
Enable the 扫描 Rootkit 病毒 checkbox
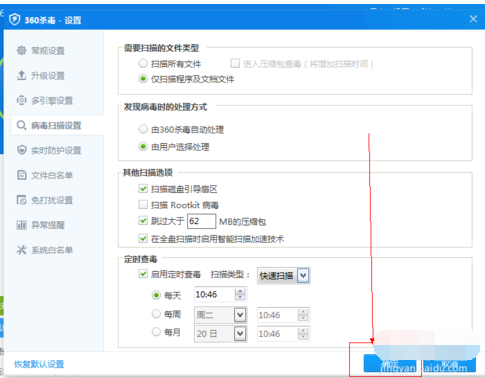pos(143,204)
